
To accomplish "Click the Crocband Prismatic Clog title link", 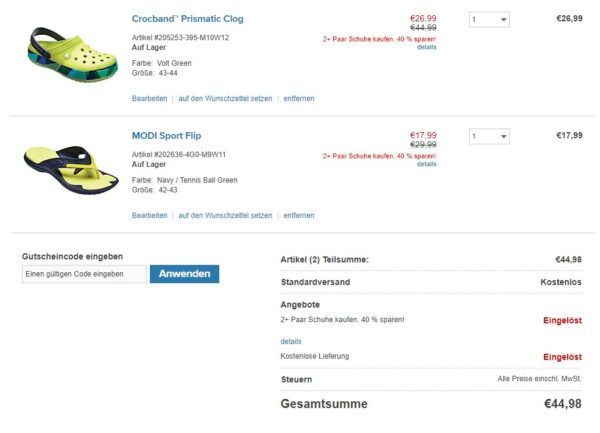I will [x=187, y=19].
